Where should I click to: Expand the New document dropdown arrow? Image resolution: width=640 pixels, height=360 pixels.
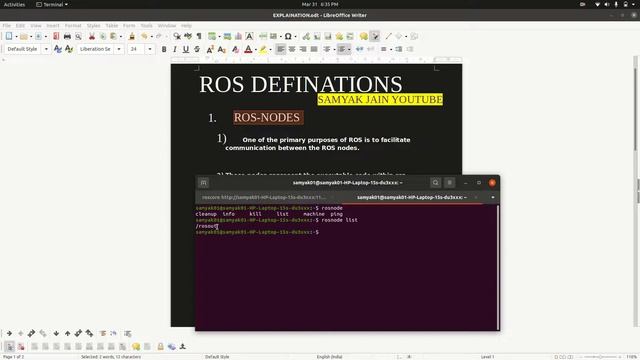click(x=16, y=36)
